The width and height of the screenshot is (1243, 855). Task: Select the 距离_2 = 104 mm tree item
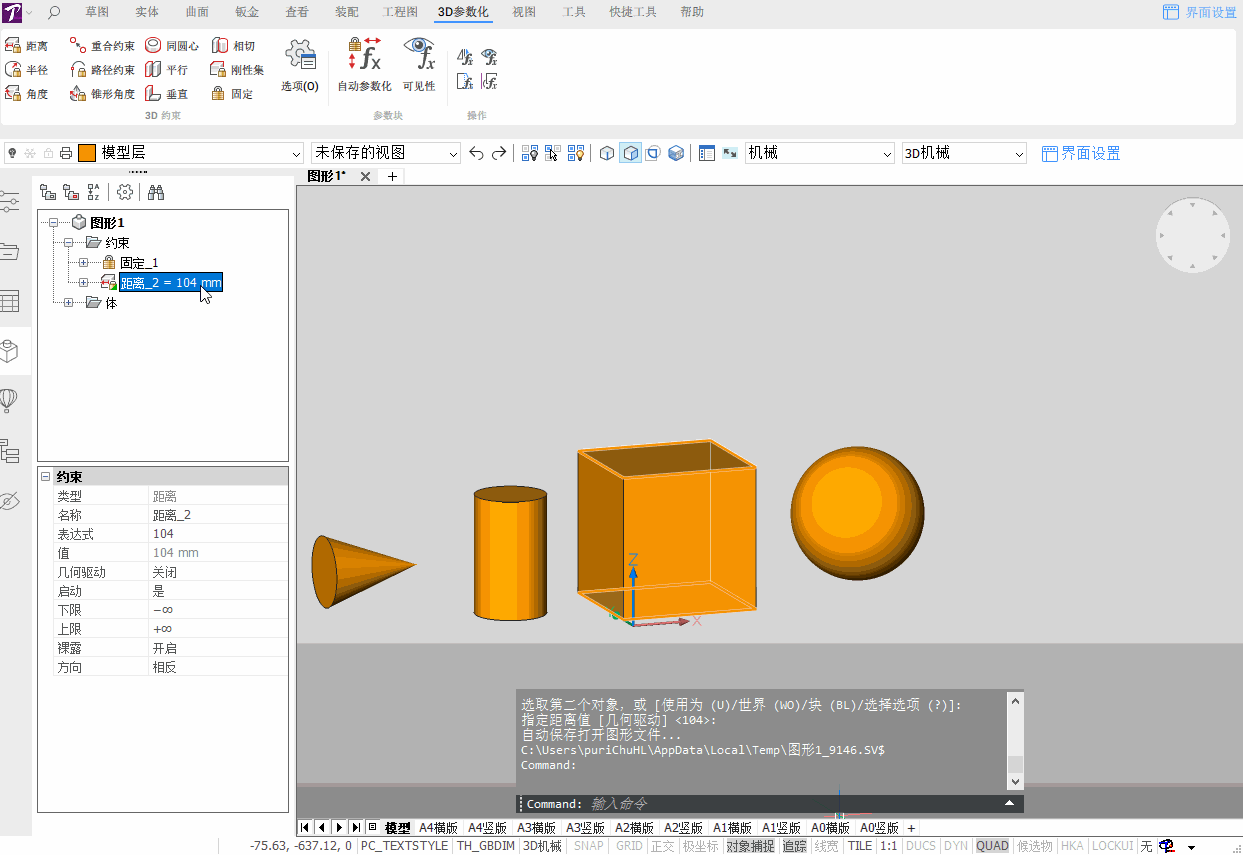coord(171,283)
